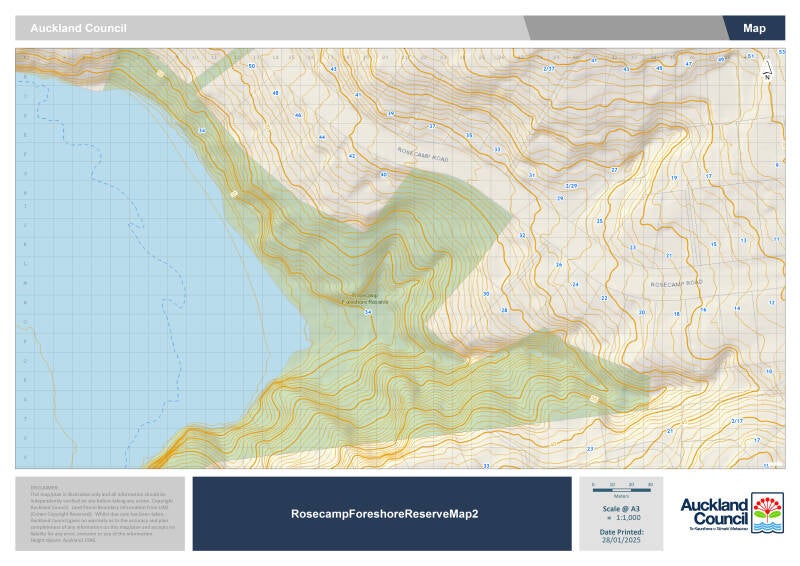Click the right-side ROSECAMP ROAD street label

click(x=677, y=283)
